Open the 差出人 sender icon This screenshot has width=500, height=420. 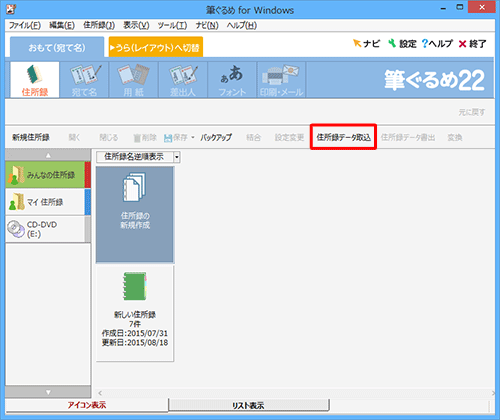tap(183, 80)
